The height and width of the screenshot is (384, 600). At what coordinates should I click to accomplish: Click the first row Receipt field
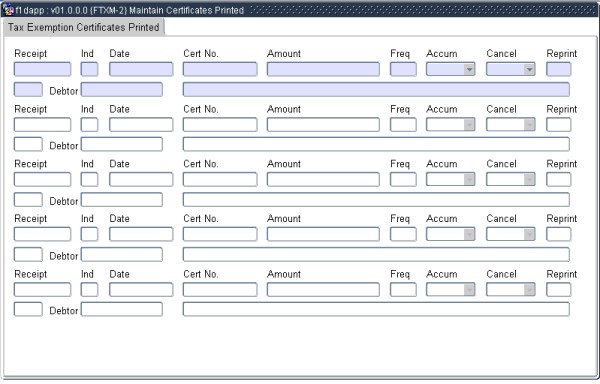click(x=42, y=69)
